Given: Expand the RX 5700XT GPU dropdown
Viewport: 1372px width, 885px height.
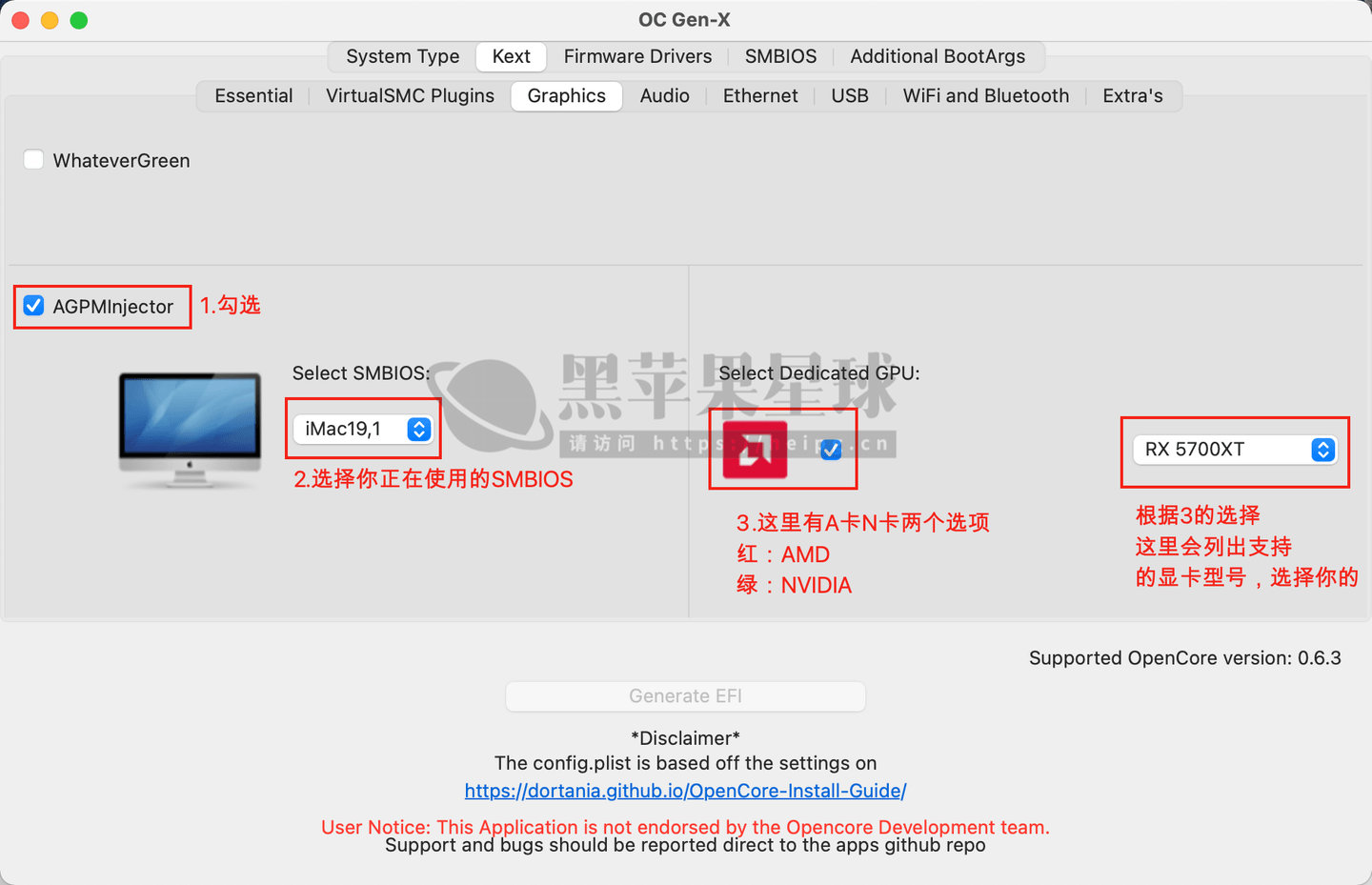Looking at the screenshot, I should click(1235, 450).
